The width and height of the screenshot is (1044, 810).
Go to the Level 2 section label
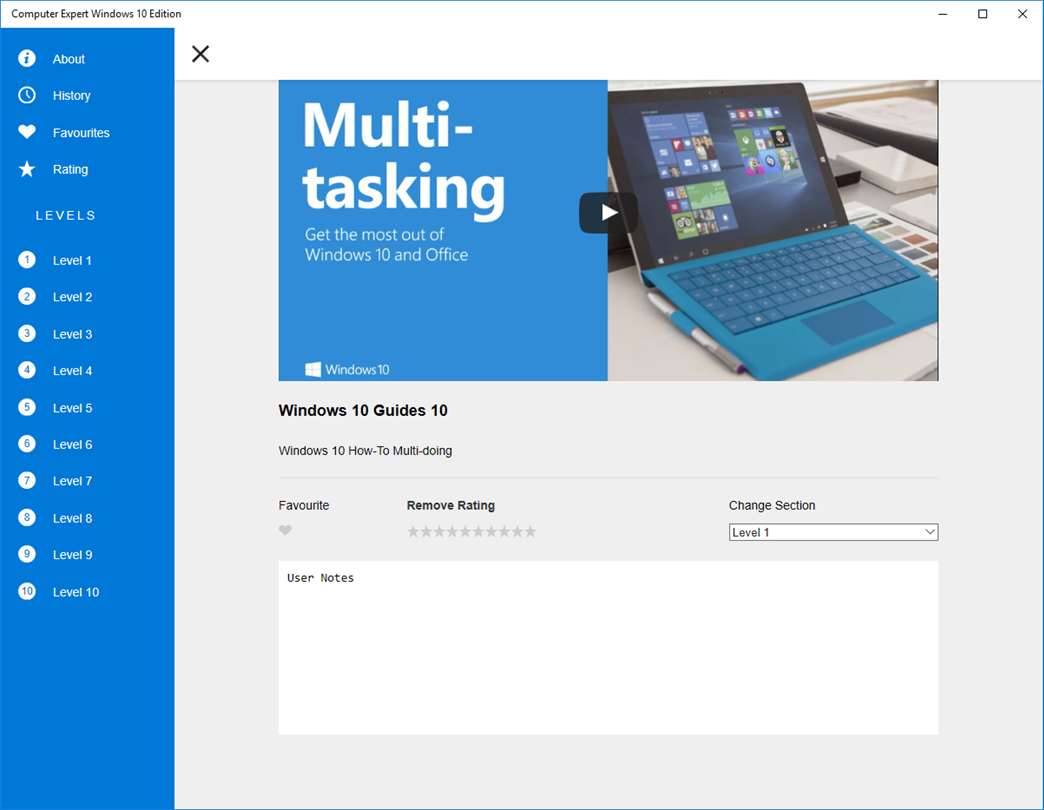[73, 298]
